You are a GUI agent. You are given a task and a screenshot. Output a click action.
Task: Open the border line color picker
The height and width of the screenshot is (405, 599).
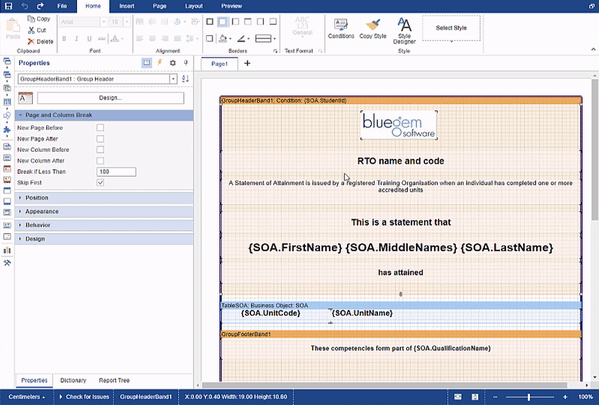pos(243,39)
